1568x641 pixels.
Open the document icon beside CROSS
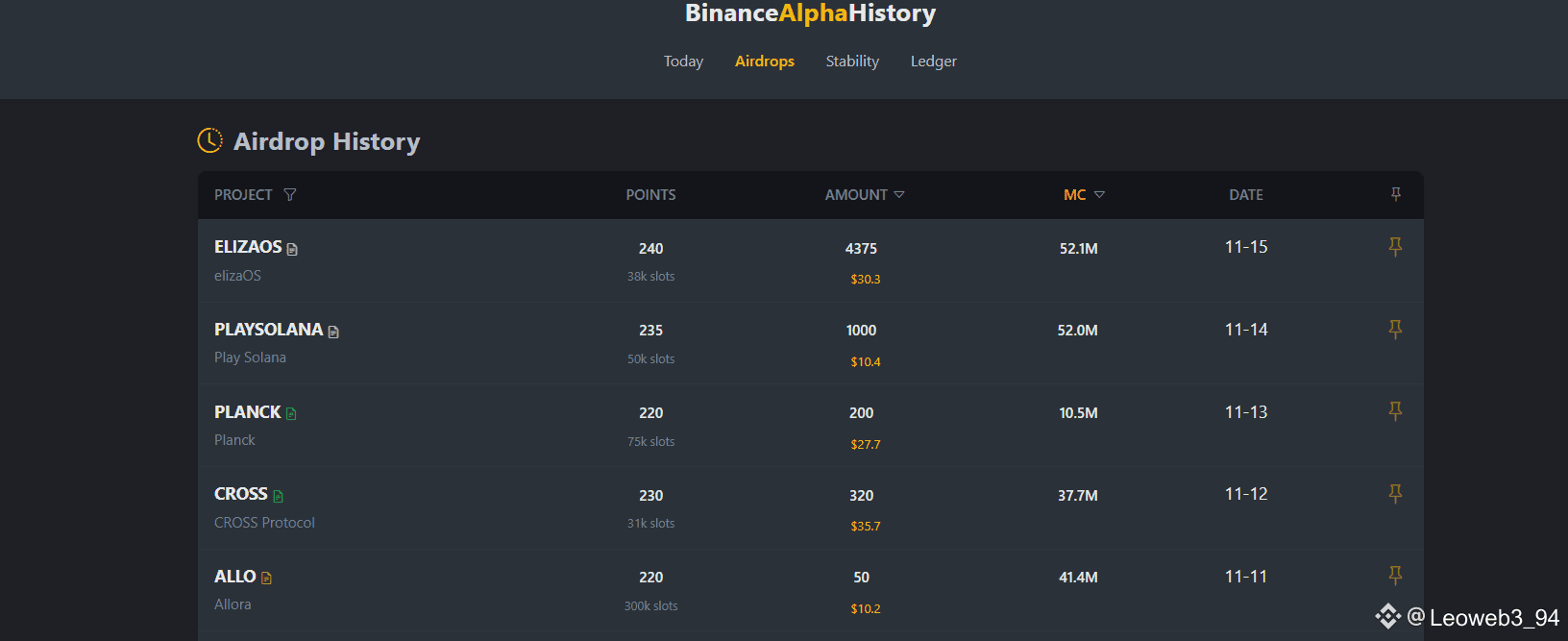point(278,496)
